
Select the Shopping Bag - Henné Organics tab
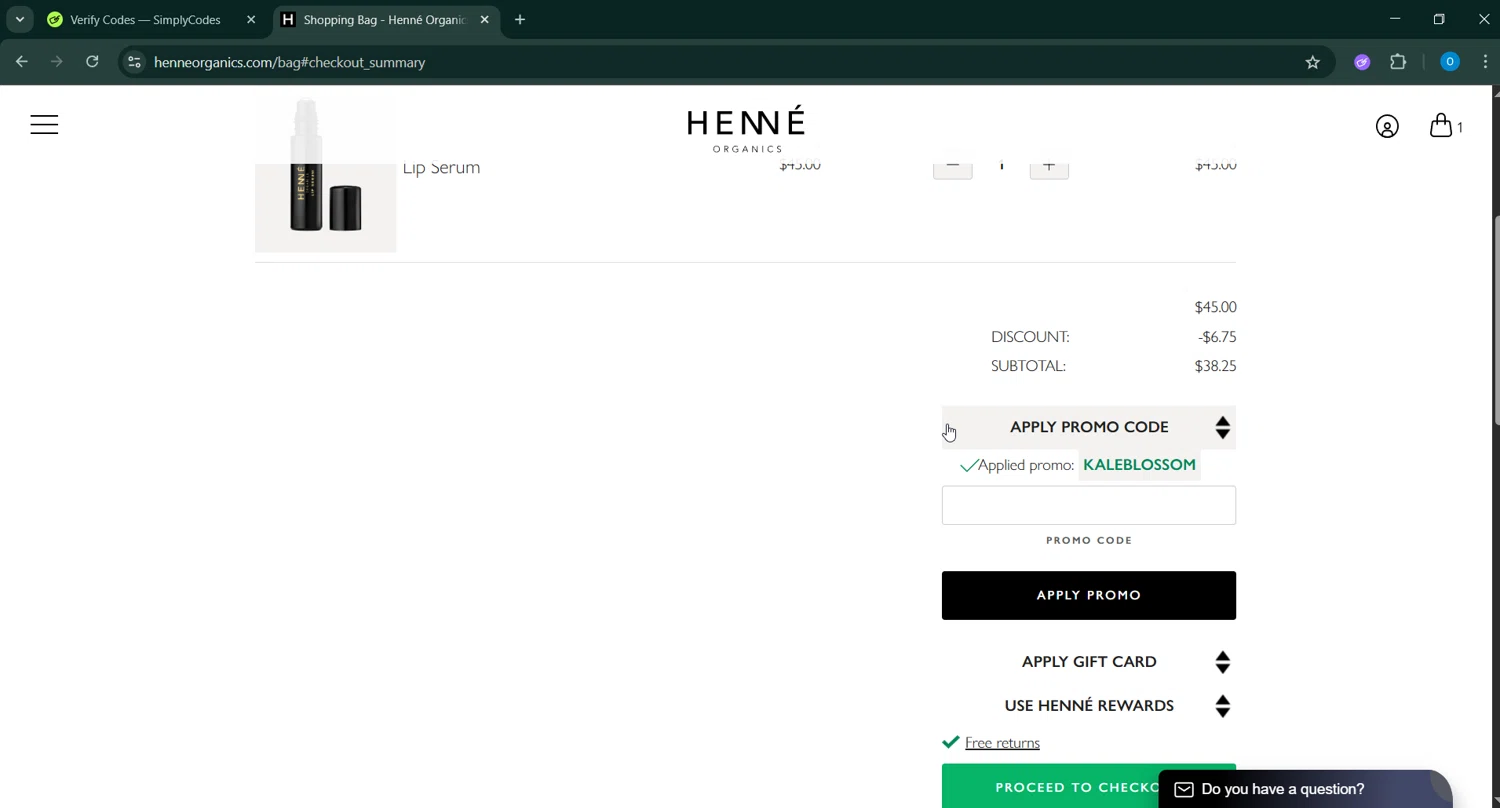pos(385,19)
